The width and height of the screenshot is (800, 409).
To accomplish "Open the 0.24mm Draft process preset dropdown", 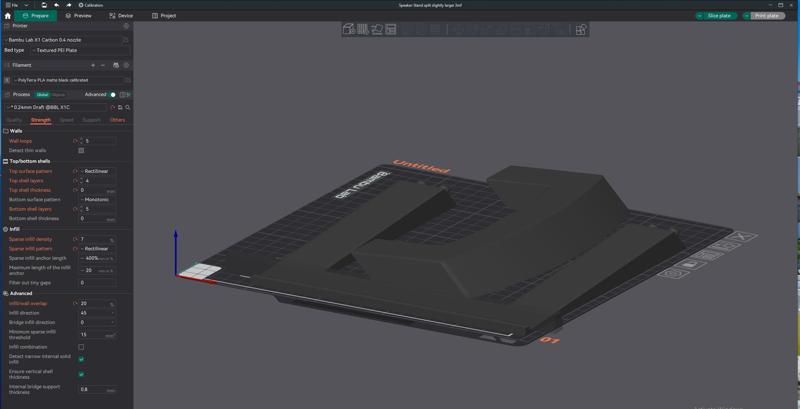I will pos(56,108).
